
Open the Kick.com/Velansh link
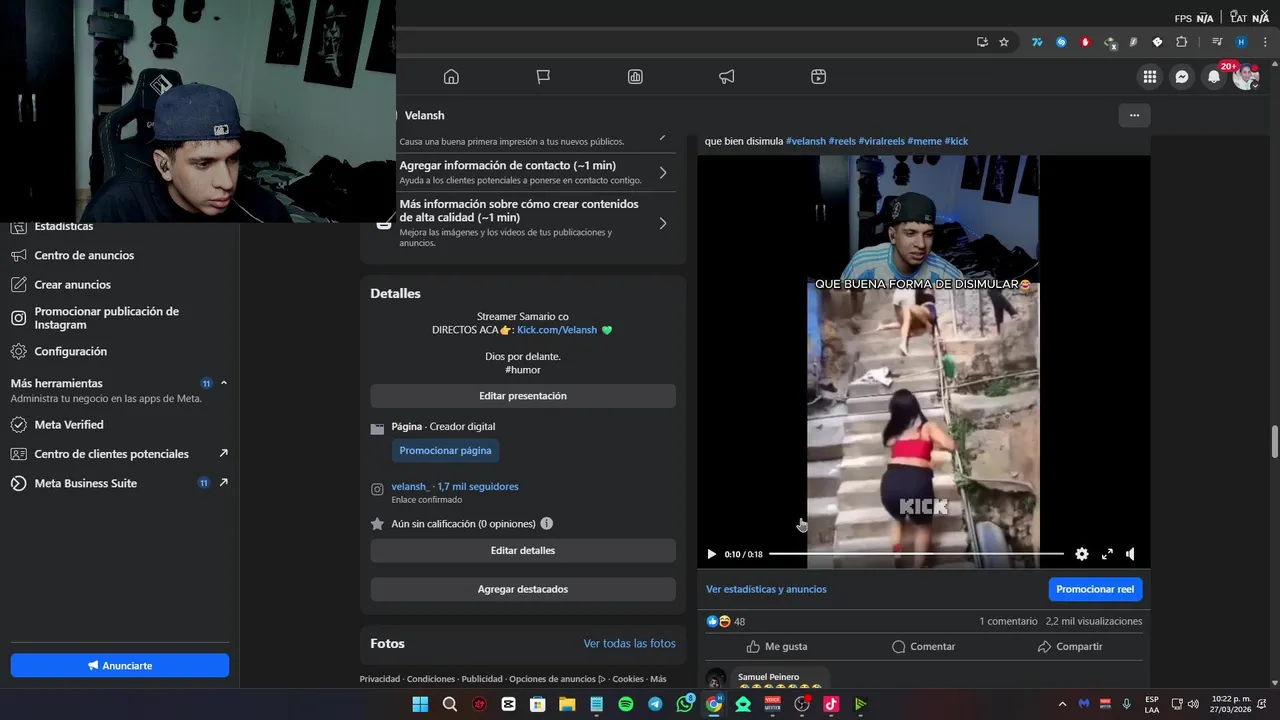tap(557, 330)
